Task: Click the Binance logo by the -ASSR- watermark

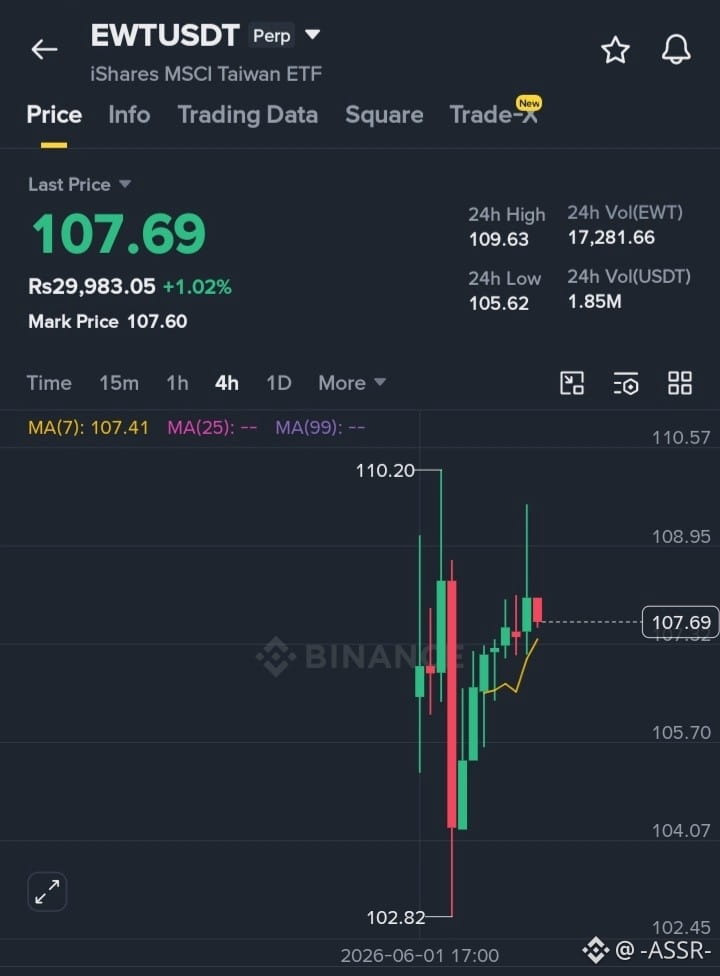Action: coord(595,950)
